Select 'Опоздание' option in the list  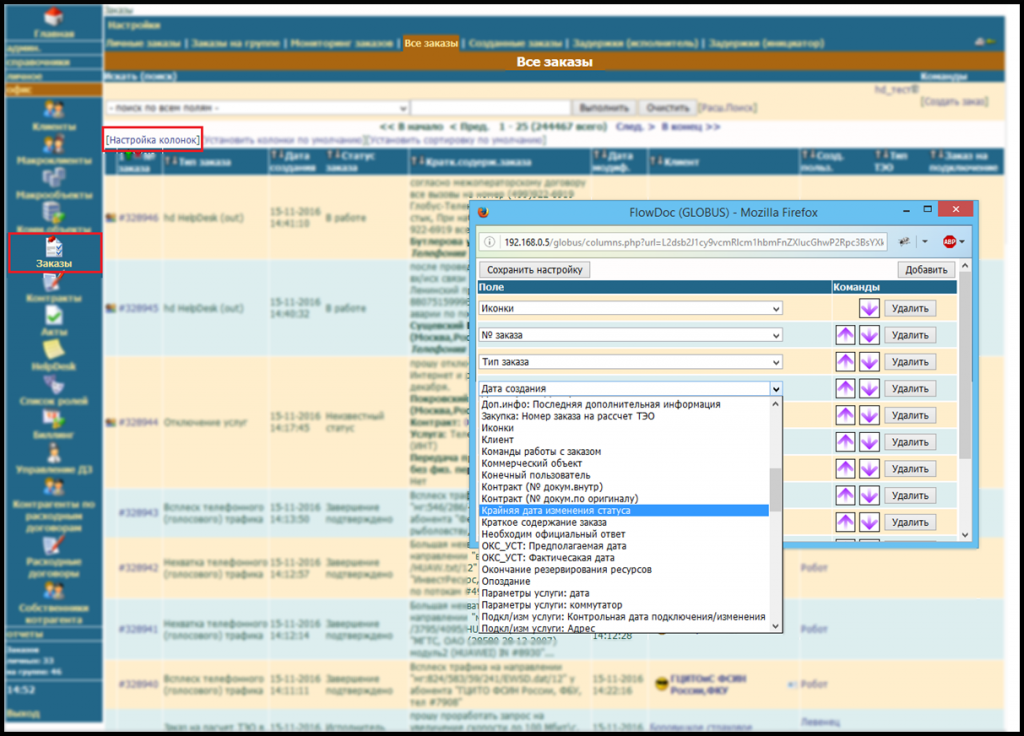point(624,581)
